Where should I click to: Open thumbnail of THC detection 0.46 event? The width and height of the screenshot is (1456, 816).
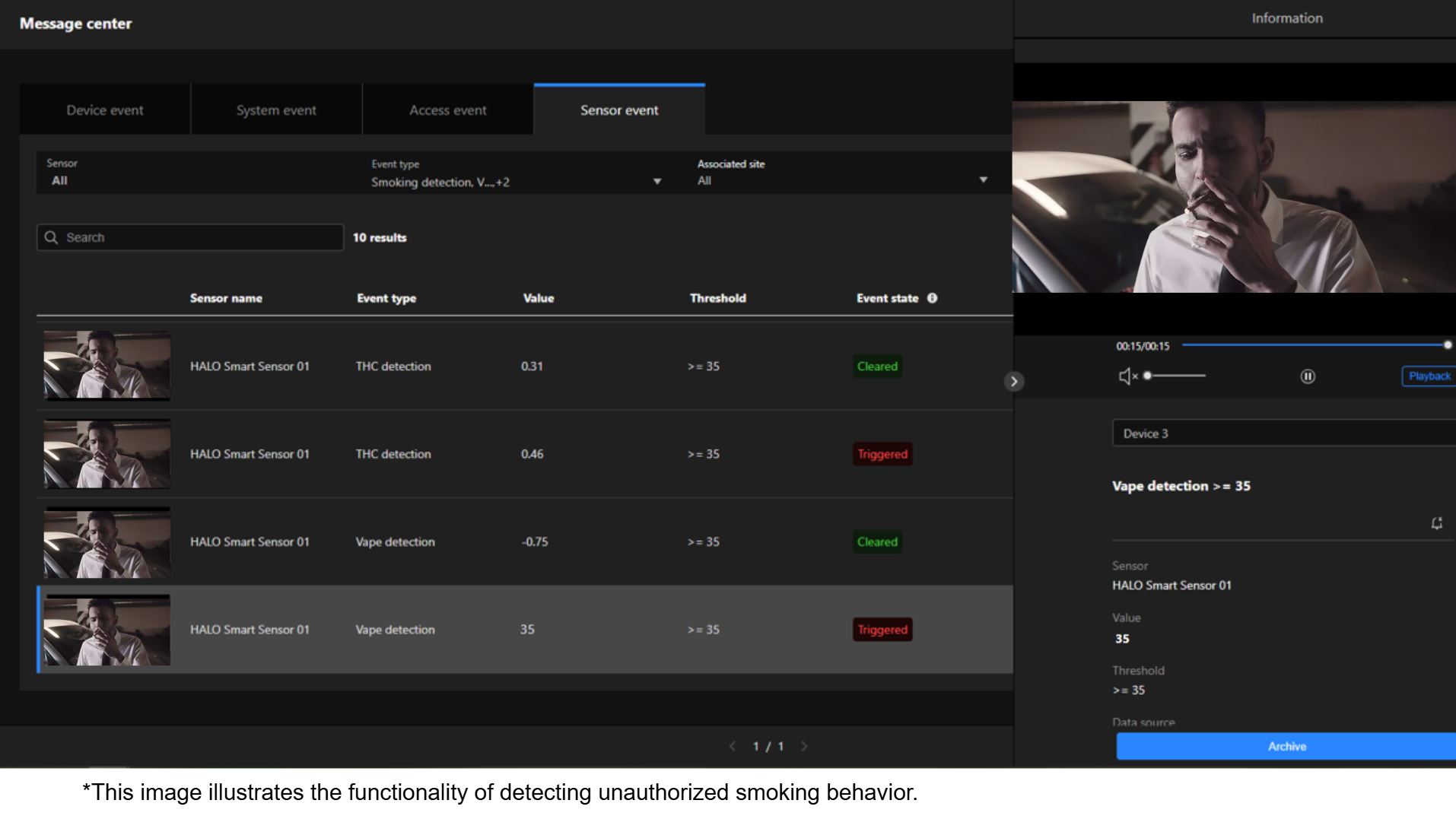click(107, 454)
